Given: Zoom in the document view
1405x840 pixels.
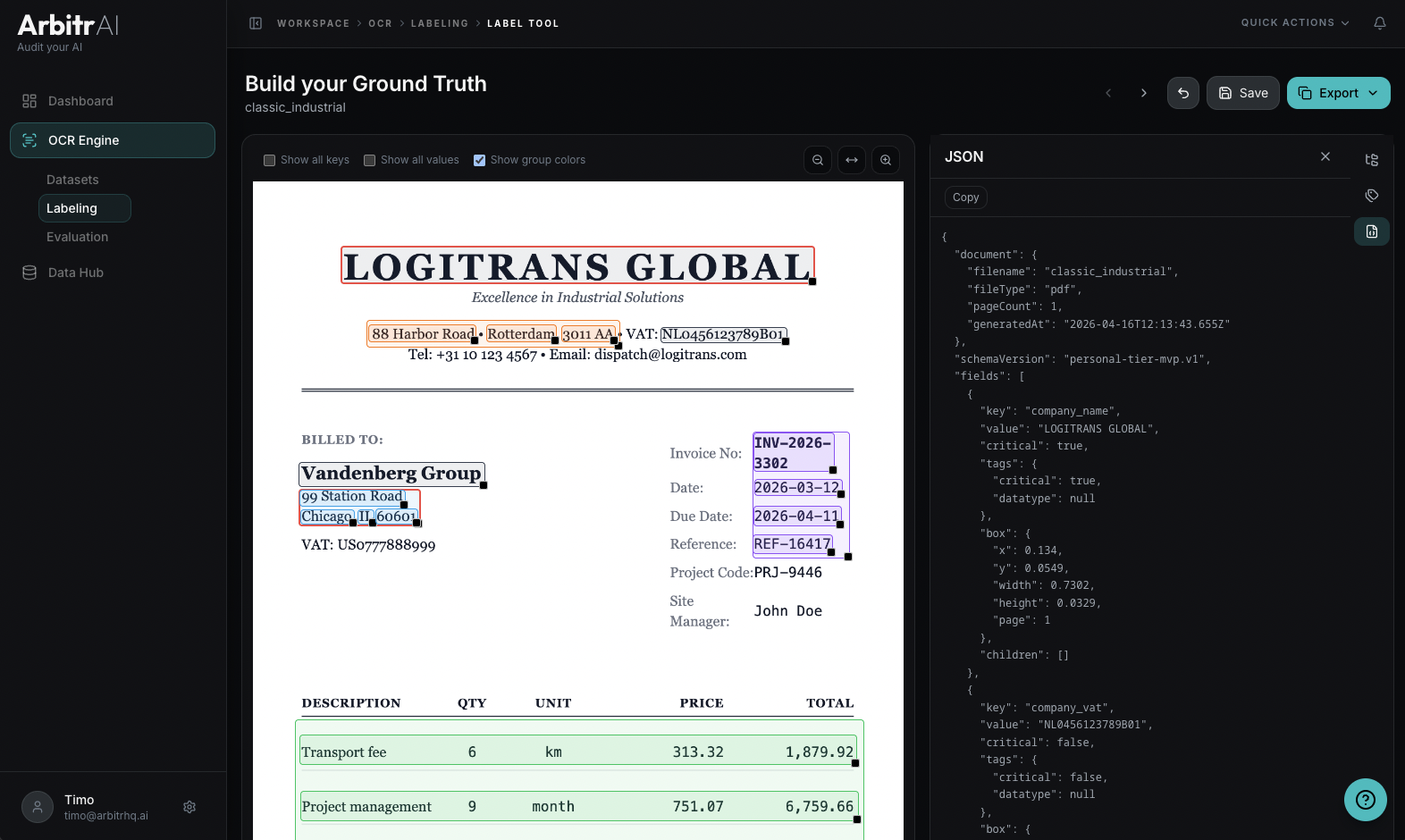Looking at the screenshot, I should click(x=886, y=160).
